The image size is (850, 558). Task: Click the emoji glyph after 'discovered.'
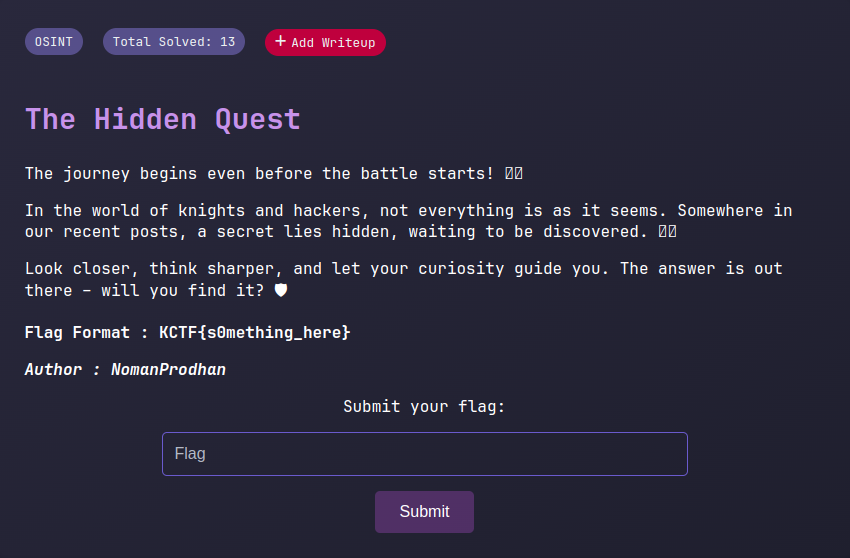(667, 232)
